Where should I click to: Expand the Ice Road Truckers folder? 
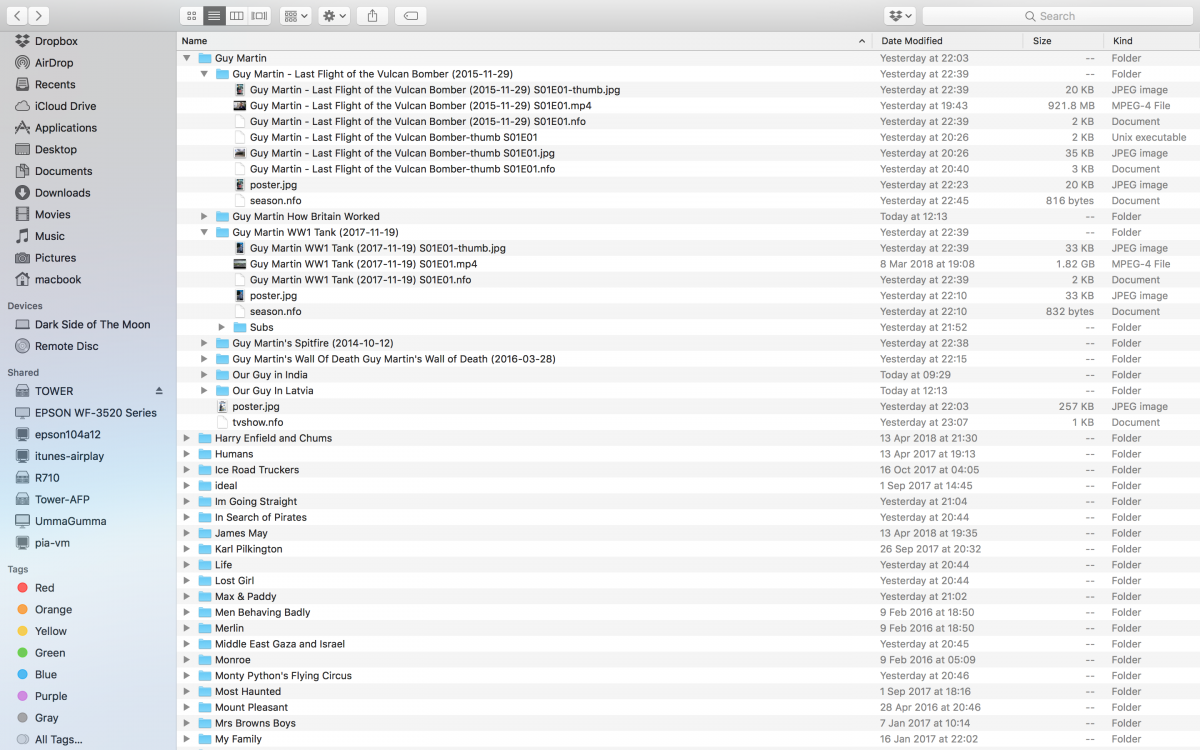[187, 470]
